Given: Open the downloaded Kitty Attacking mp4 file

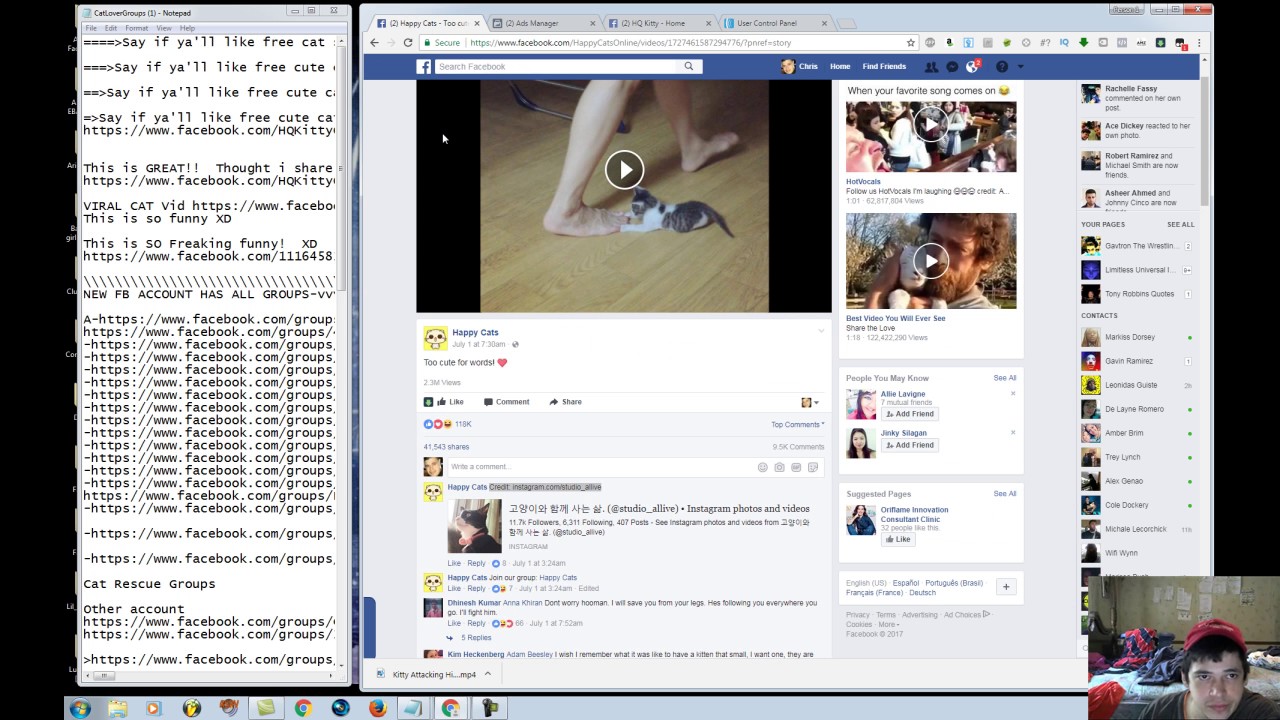Looking at the screenshot, I should tap(426, 675).
